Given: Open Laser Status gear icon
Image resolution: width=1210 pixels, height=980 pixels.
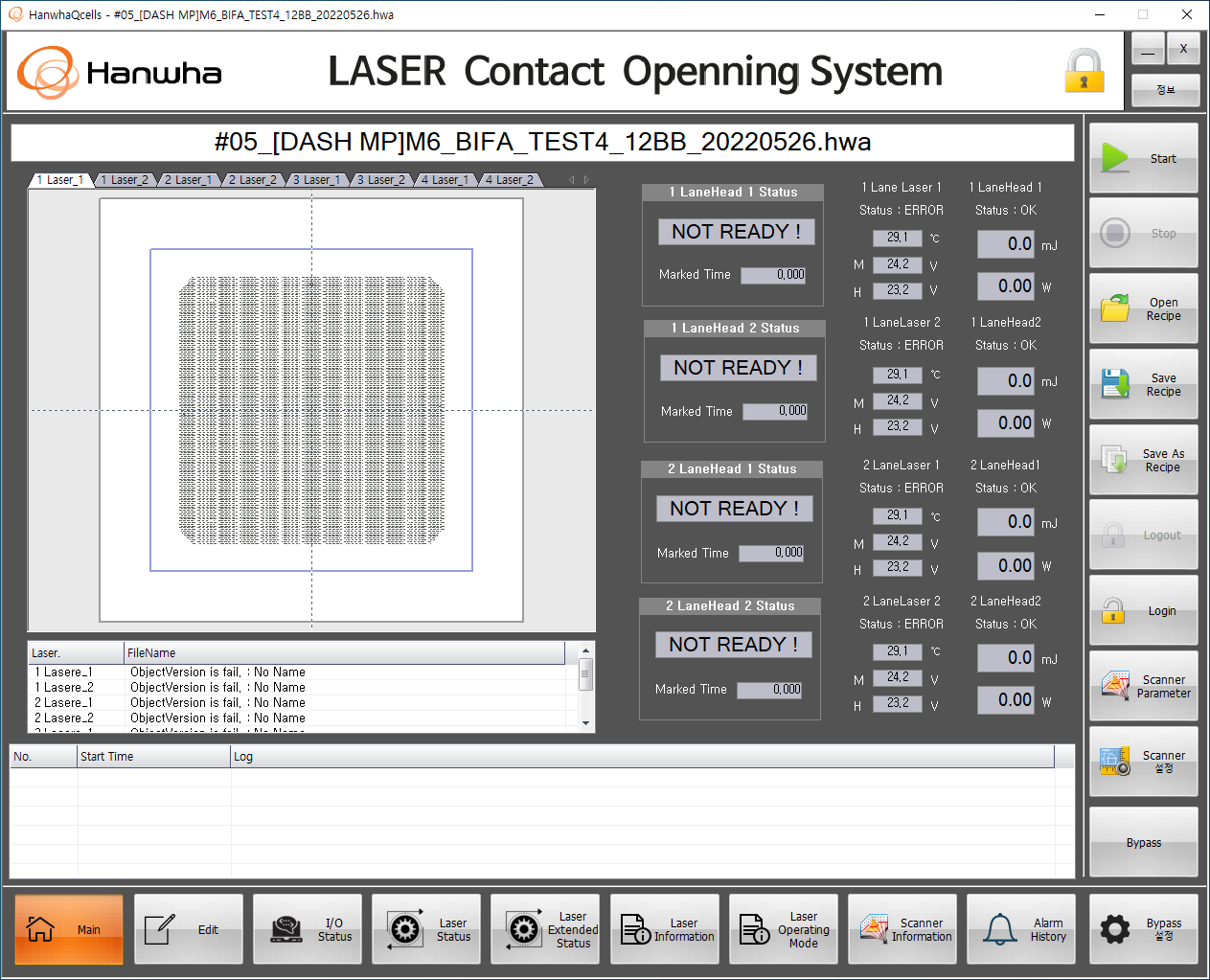Looking at the screenshot, I should [404, 929].
